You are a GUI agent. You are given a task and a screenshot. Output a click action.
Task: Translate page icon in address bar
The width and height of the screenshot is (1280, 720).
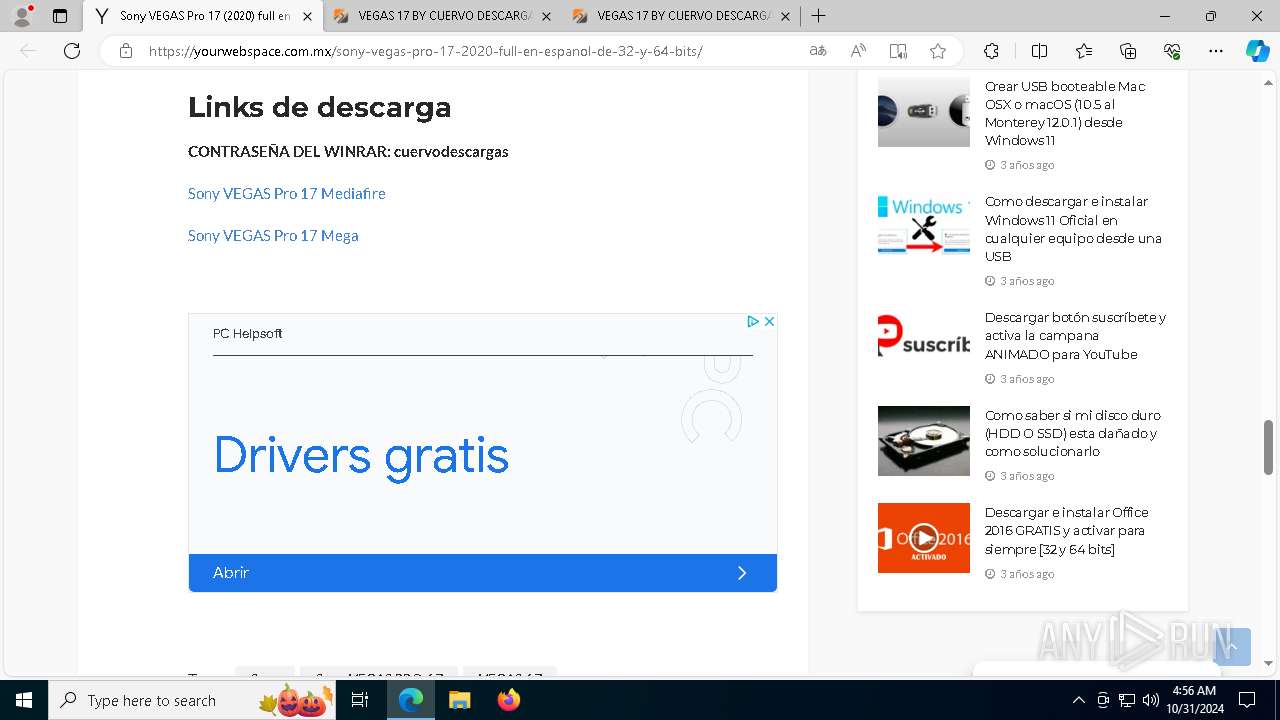(818, 51)
